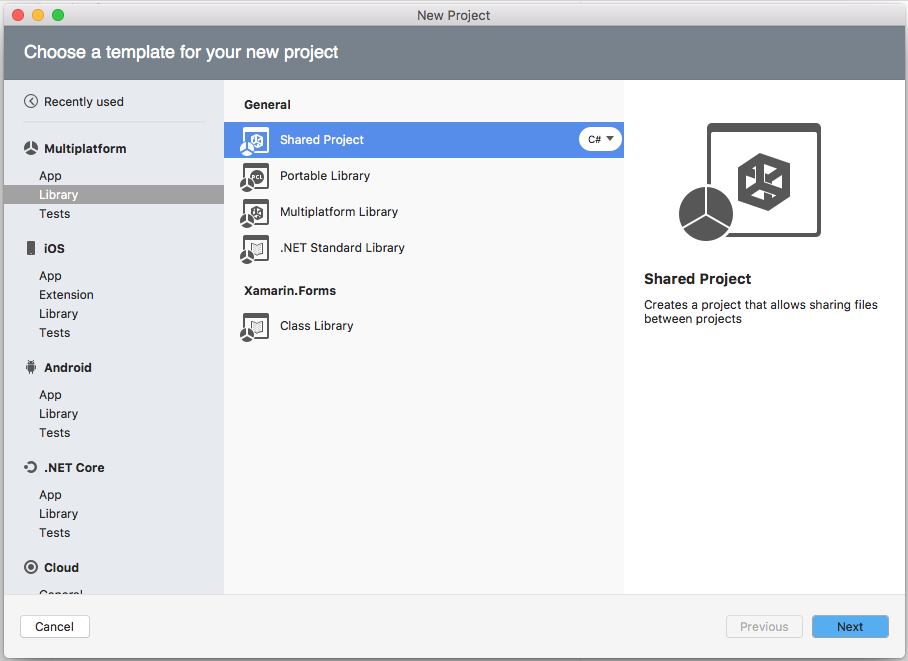
Task: Select the Android category heading
Action: (68, 367)
